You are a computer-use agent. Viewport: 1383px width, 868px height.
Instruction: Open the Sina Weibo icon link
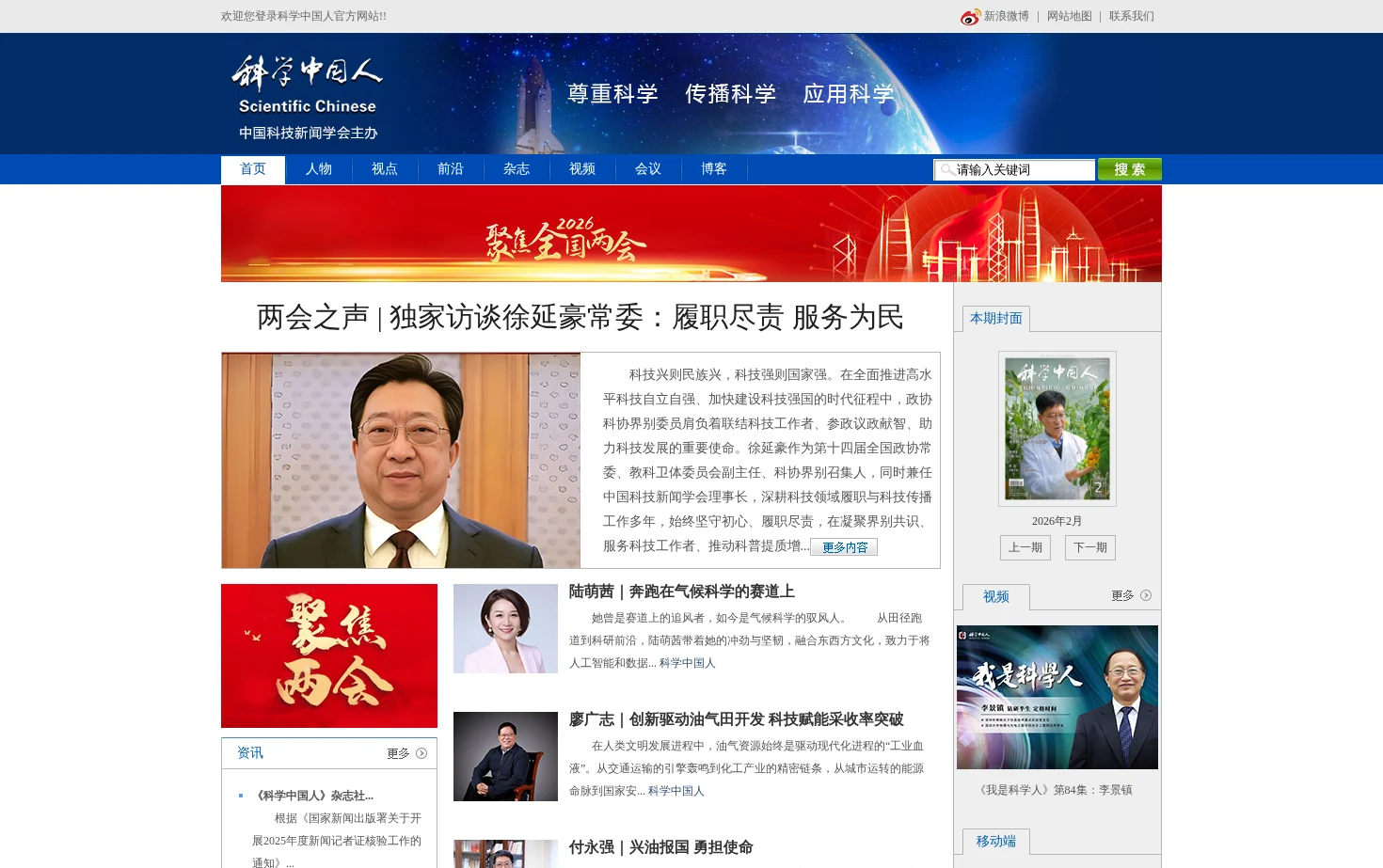(970, 17)
